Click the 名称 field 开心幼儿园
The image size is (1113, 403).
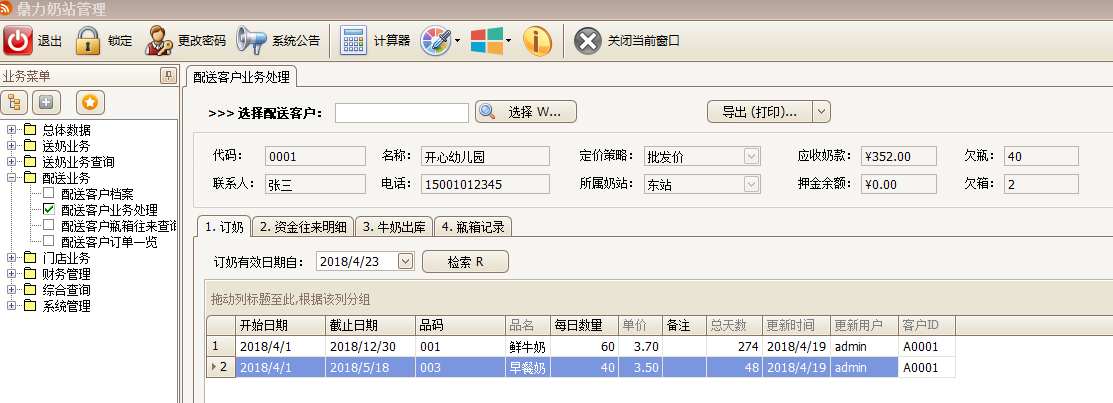click(485, 156)
